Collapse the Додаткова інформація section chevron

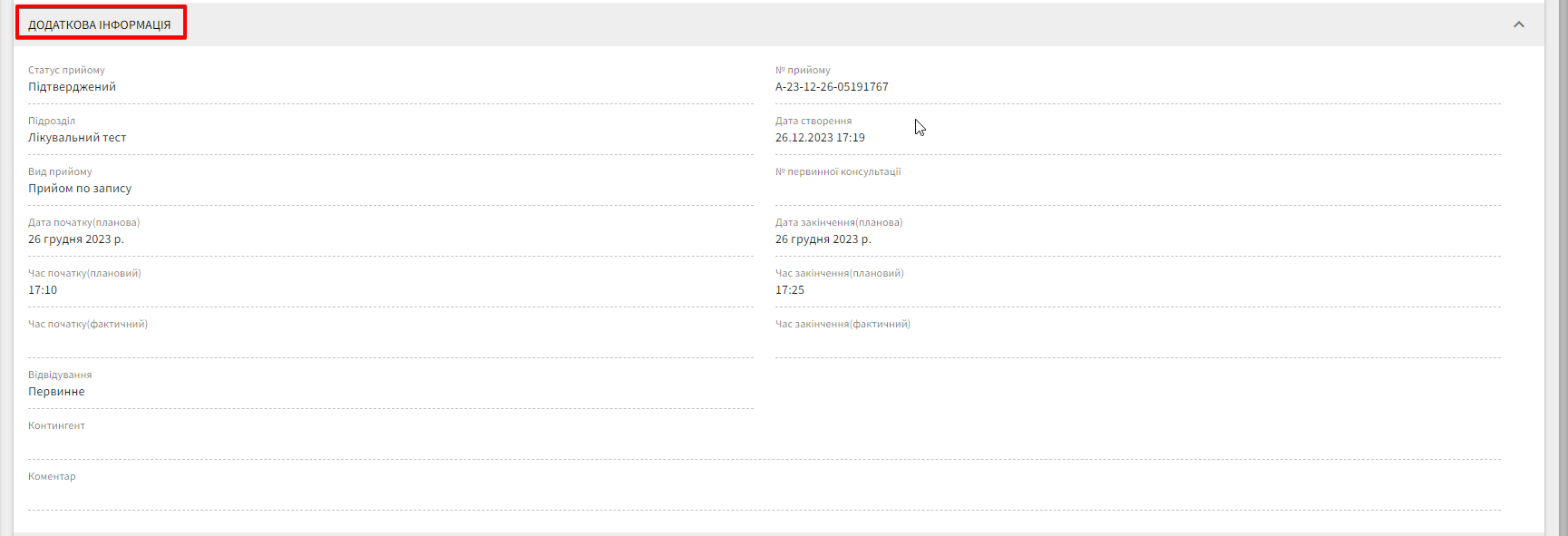point(1519,24)
